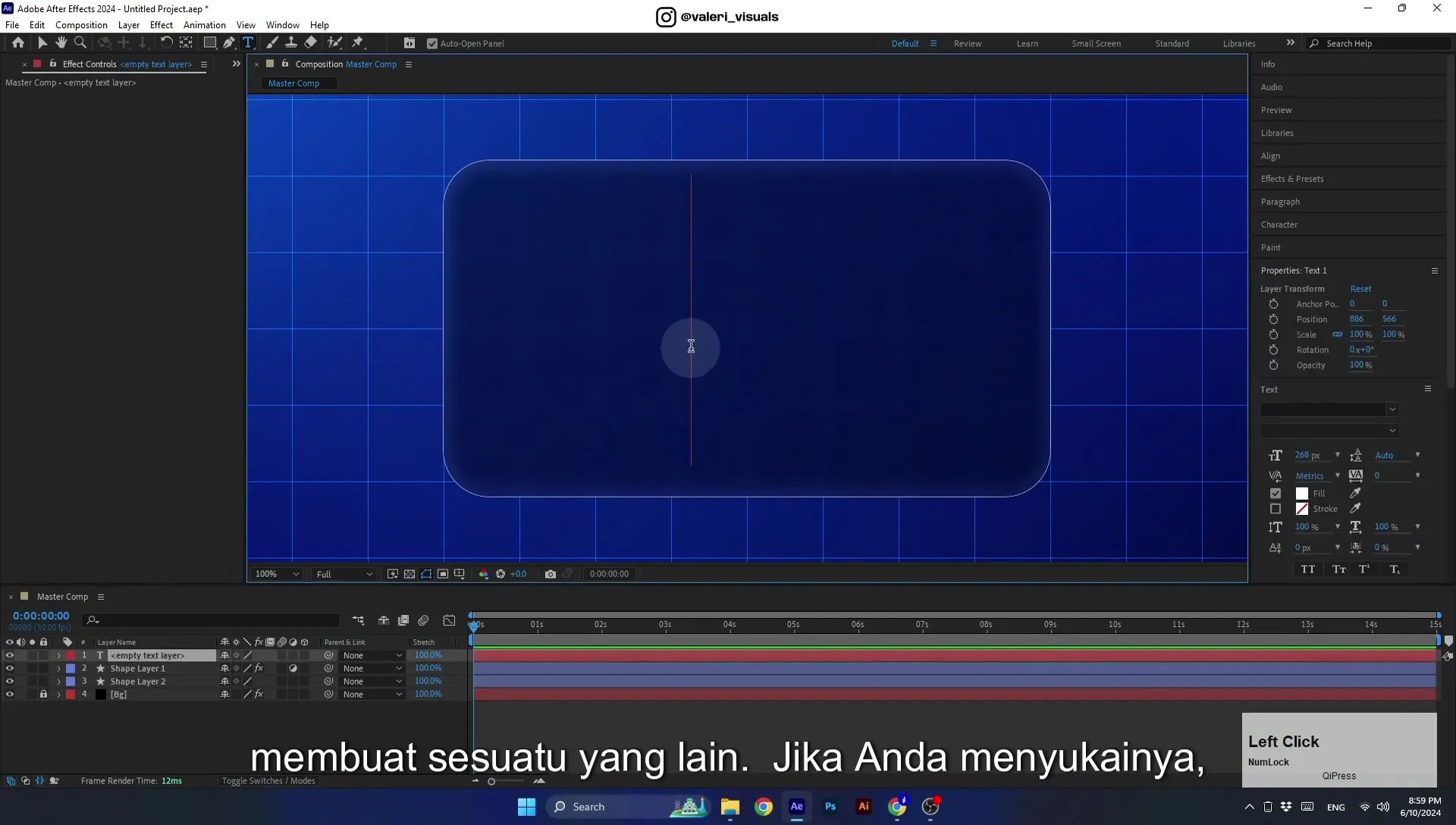This screenshot has height=825, width=1456.
Task: Select the Pen tool
Action: [x=229, y=43]
